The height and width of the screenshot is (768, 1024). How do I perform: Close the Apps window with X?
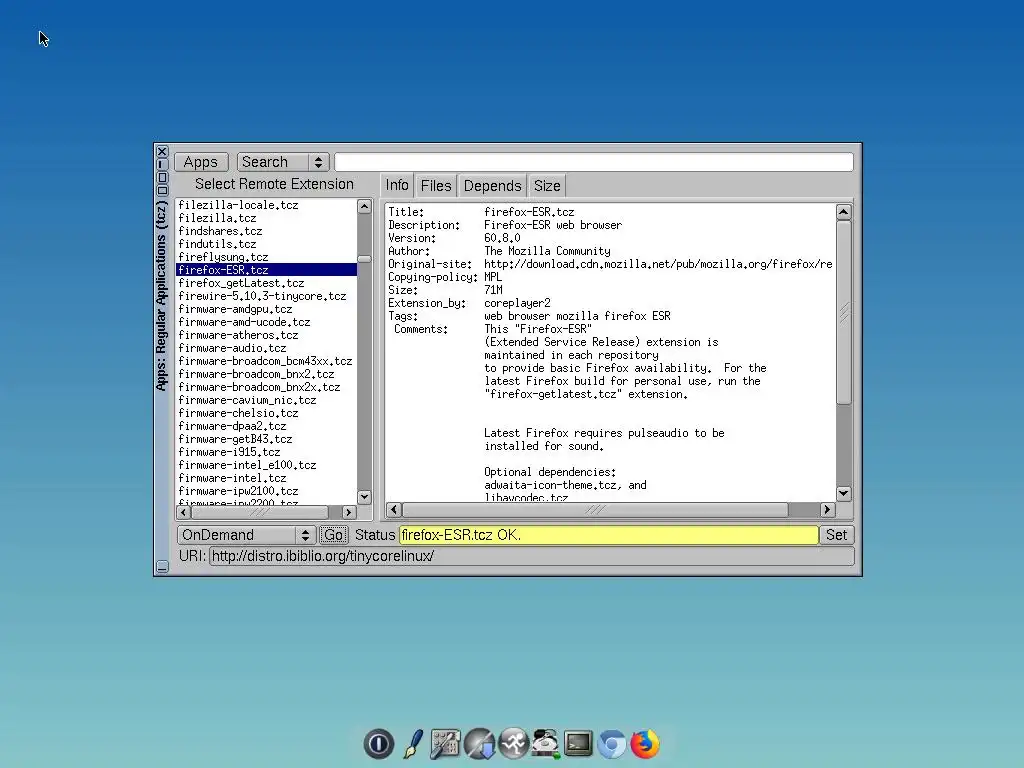click(x=162, y=152)
